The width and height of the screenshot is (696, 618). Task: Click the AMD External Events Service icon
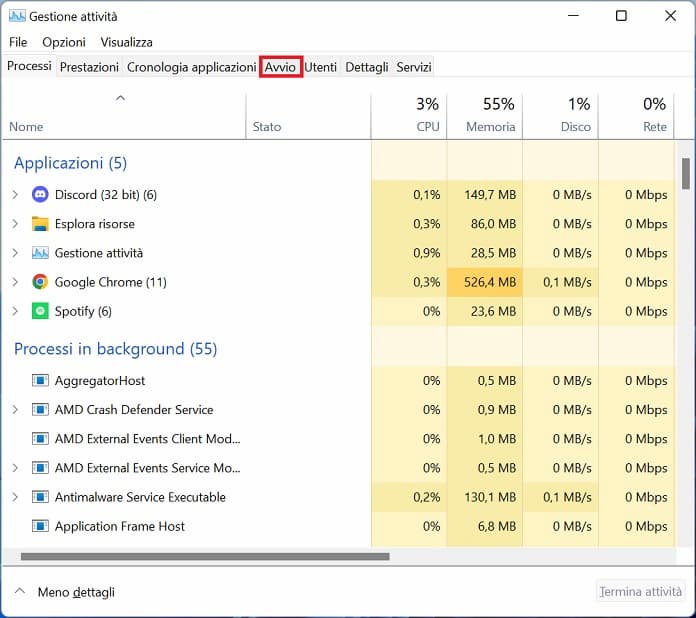click(x=40, y=467)
